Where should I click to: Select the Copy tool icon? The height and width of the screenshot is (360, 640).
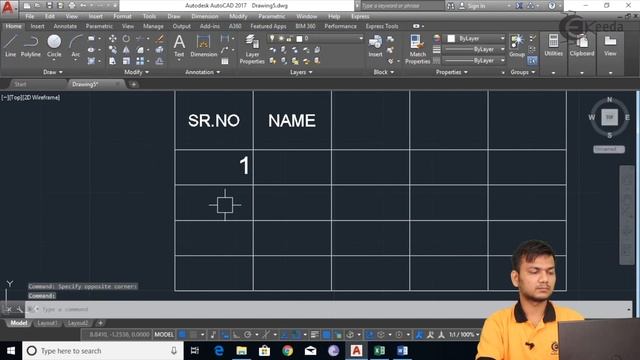coord(113,50)
